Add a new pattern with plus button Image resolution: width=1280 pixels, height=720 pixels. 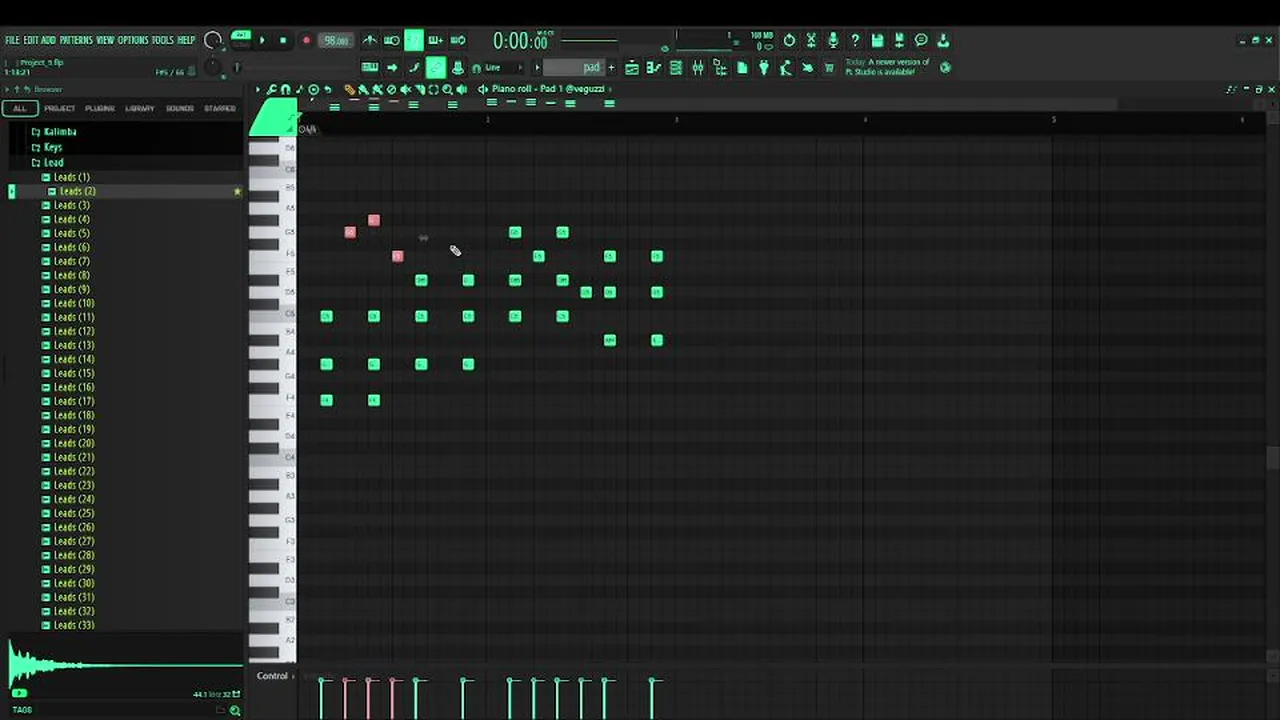pyautogui.click(x=611, y=68)
